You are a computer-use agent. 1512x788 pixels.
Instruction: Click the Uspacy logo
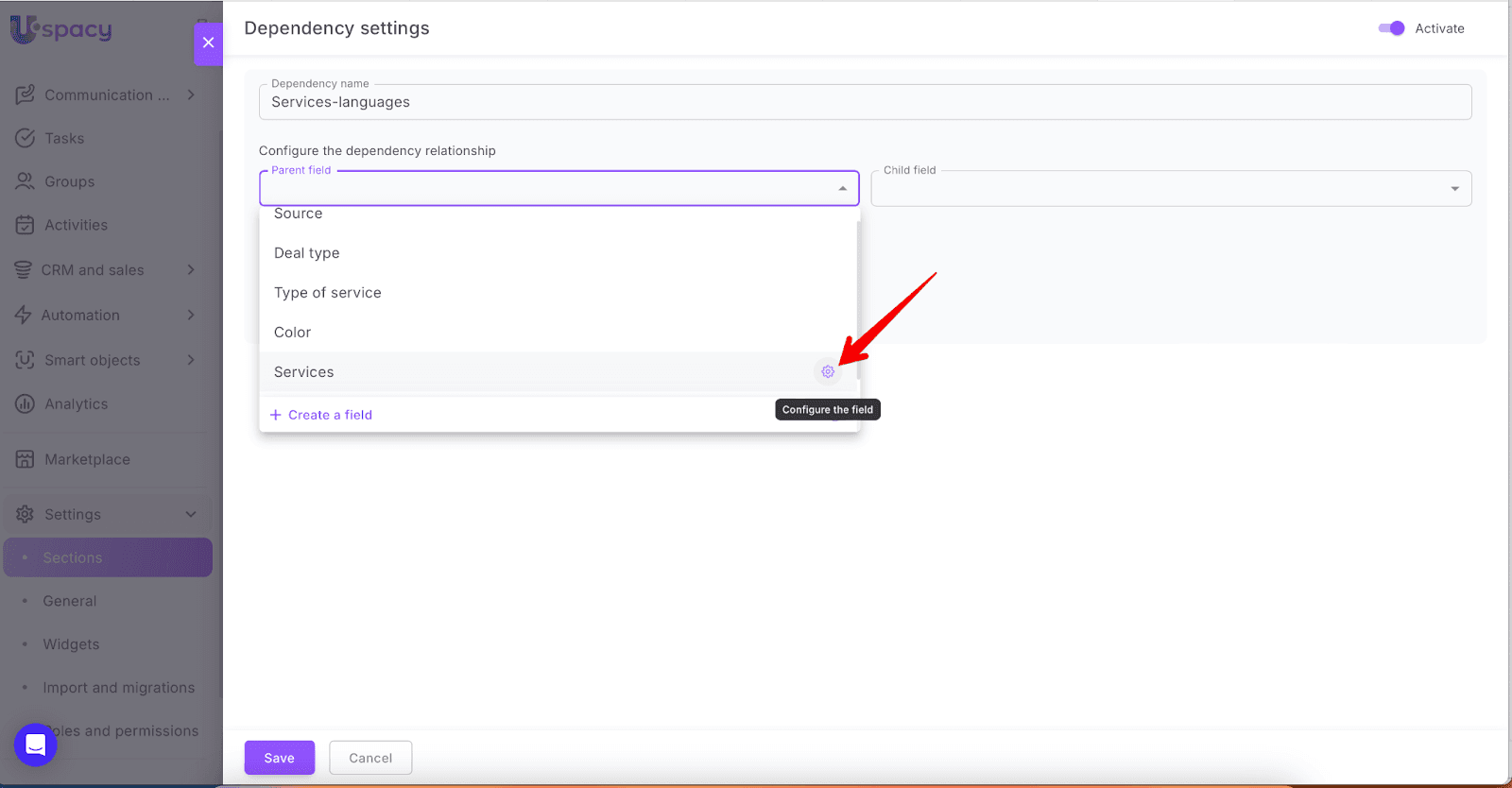coord(61,29)
